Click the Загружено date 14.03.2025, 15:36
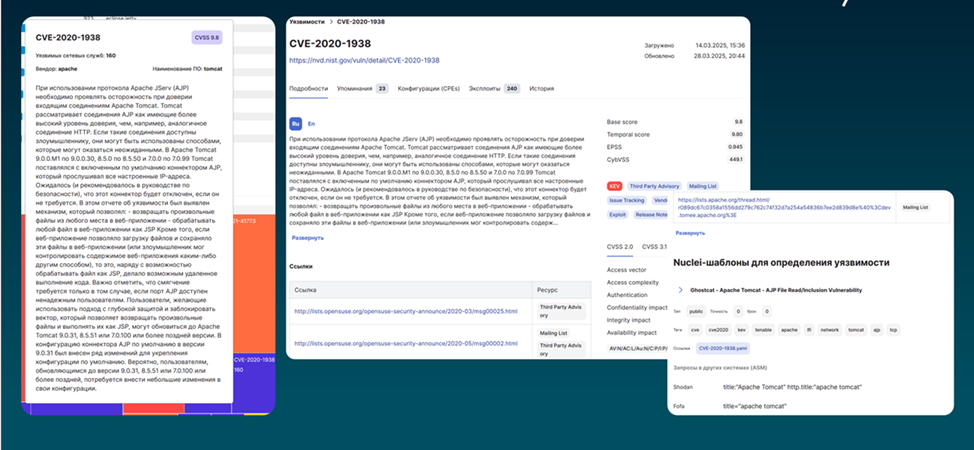Image resolution: width=974 pixels, height=450 pixels. (x=720, y=45)
